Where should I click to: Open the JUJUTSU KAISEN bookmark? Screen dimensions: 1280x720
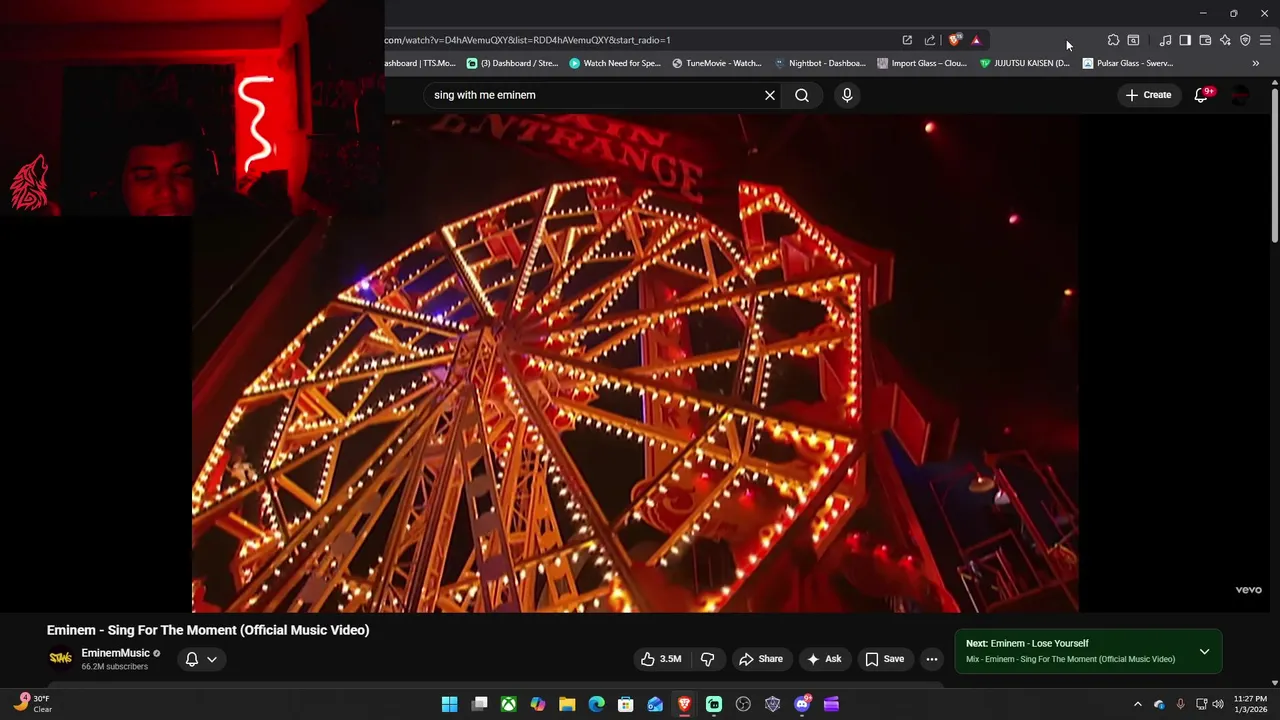1025,63
